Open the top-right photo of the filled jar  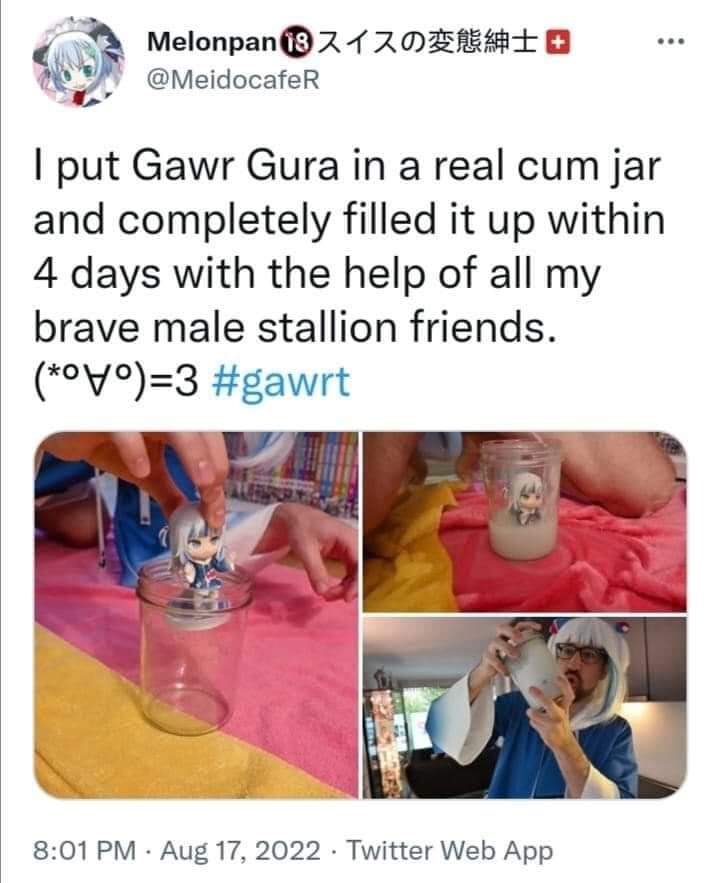coord(524,521)
